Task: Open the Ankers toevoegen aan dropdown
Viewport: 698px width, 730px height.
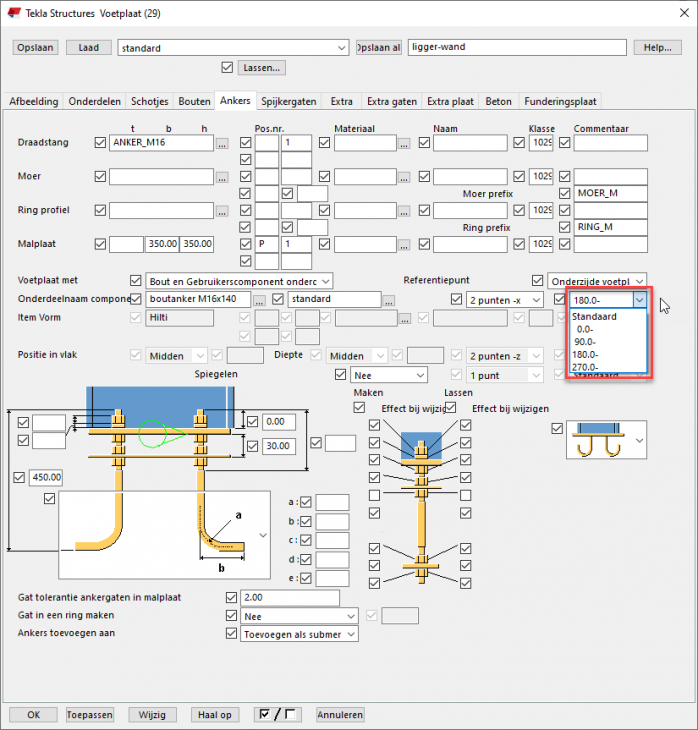Action: [x=350, y=634]
